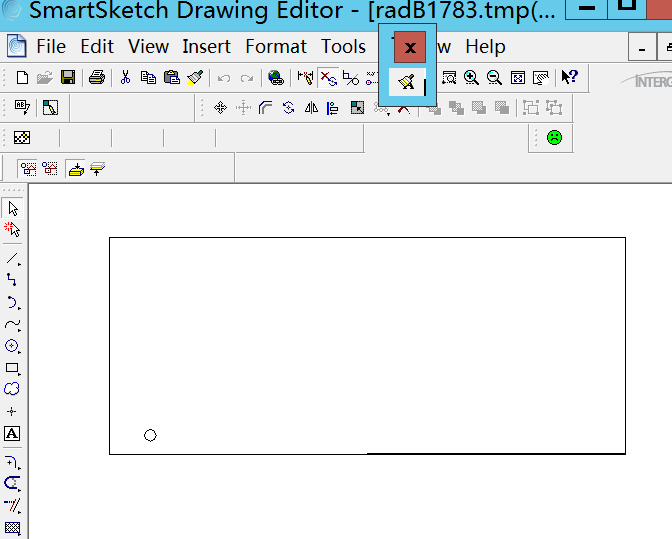This screenshot has width=672, height=539.
Task: Click the Group icon with dashed frame
Action: coord(531,108)
